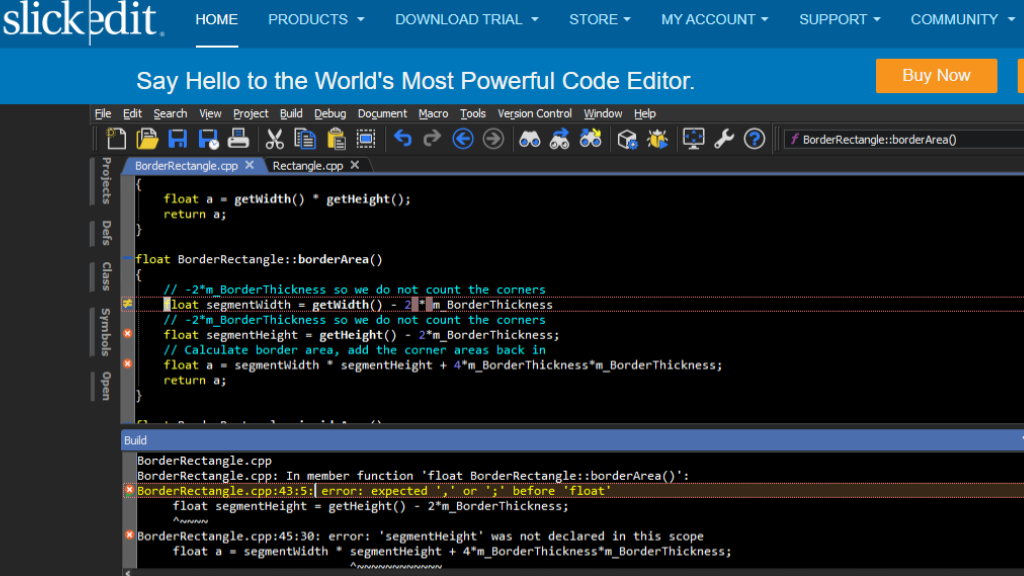Click error icon next to BorderRectangle.cpp:45:30
This screenshot has height=576, width=1024.
129,535
